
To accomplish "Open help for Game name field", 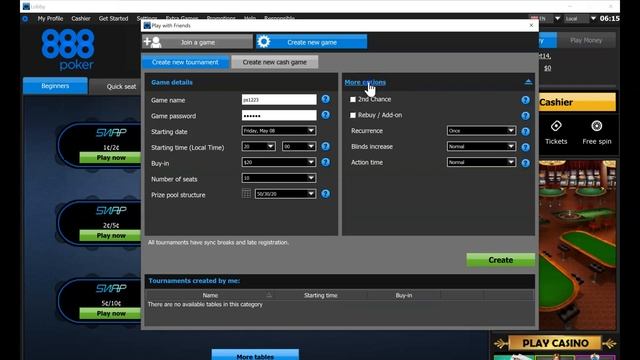I will 325,99.
